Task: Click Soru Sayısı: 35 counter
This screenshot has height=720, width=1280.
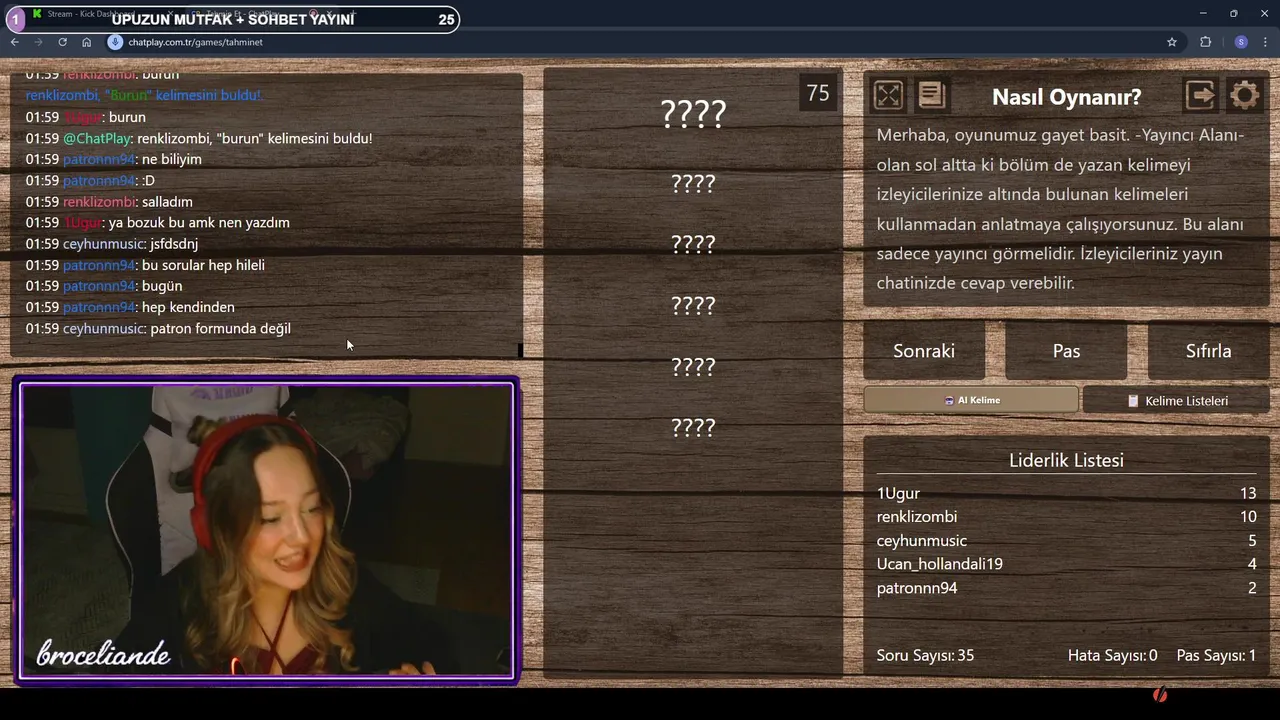Action: click(x=925, y=656)
